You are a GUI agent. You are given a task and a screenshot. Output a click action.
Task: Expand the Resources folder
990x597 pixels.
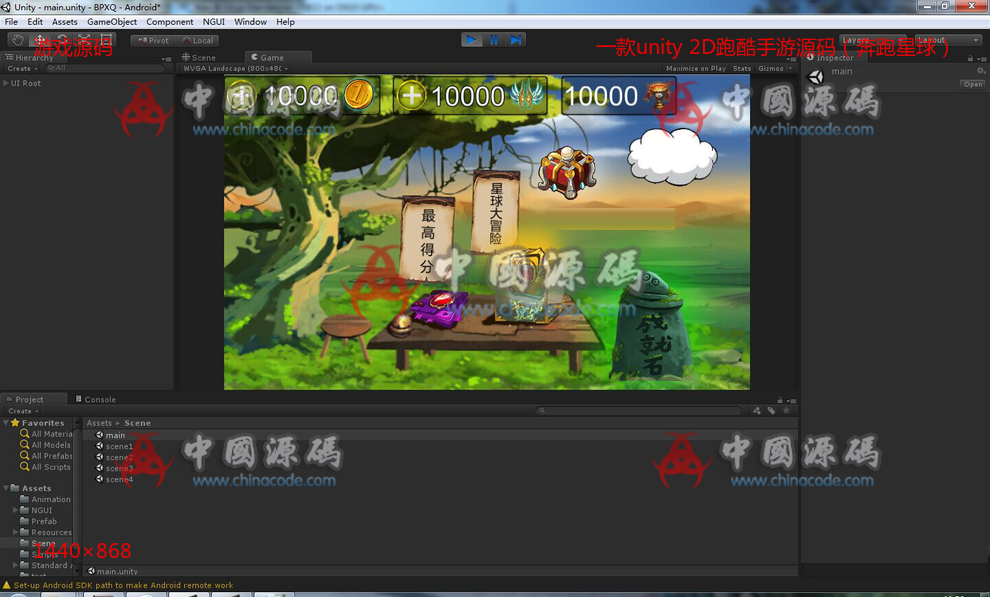point(15,532)
